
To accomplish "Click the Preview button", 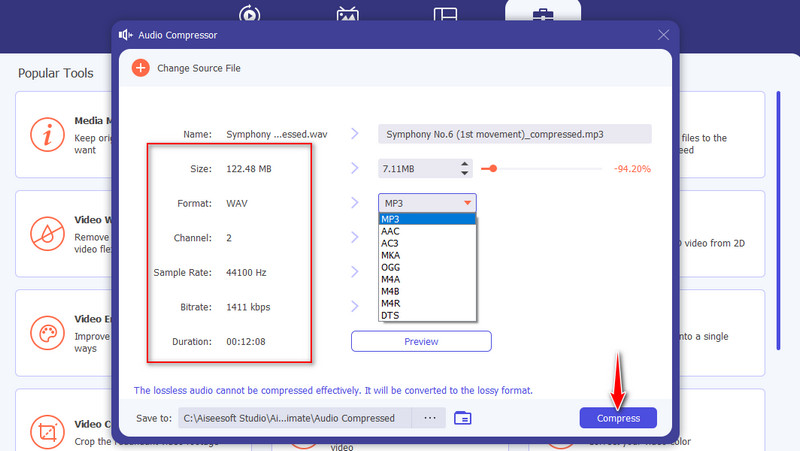I will pos(421,341).
